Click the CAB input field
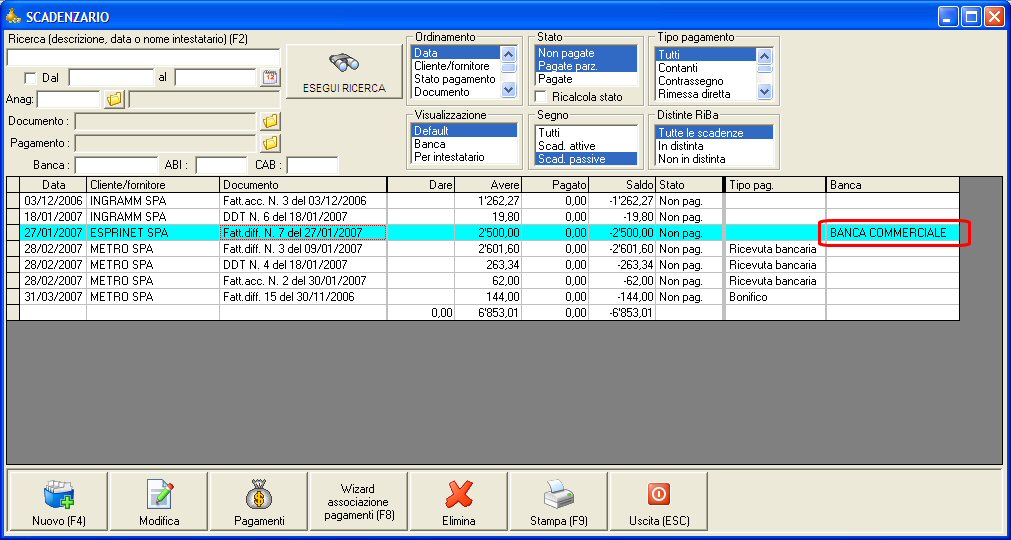Image resolution: width=1011 pixels, height=540 pixels. click(312, 165)
